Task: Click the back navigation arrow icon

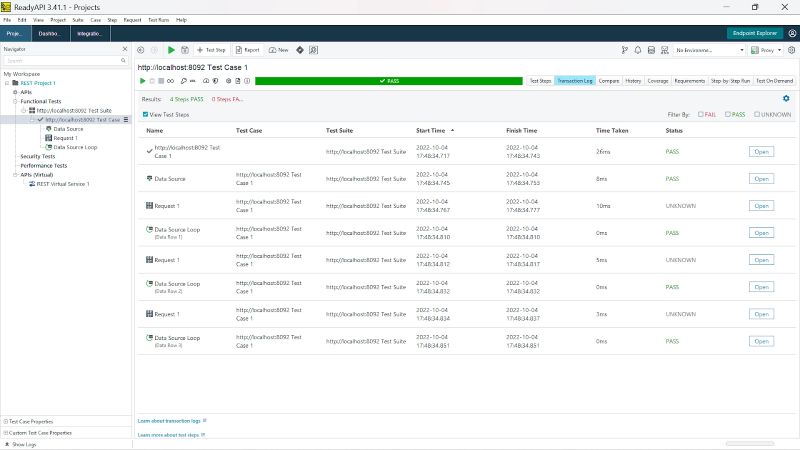Action: click(141, 50)
